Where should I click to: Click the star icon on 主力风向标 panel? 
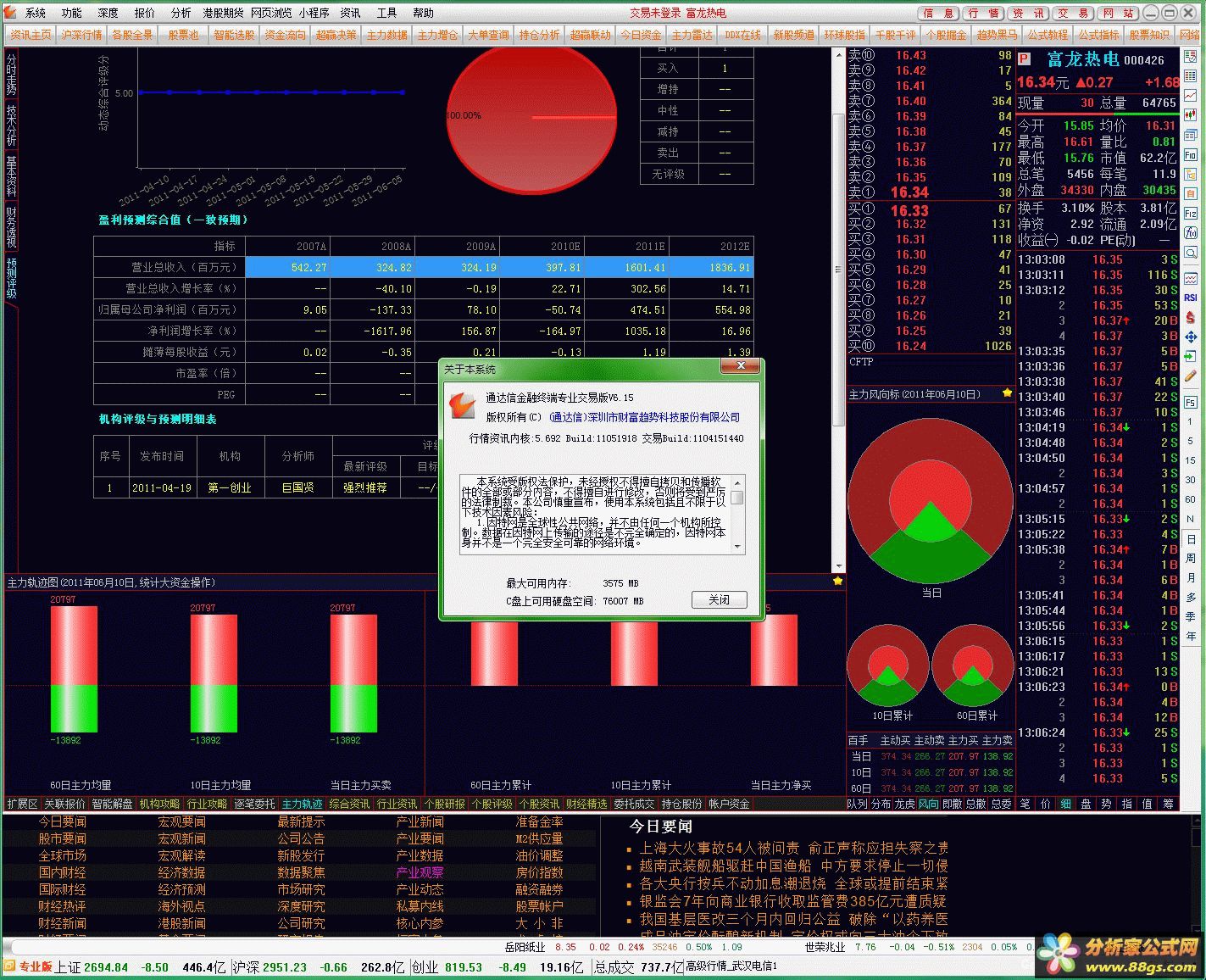[x=1007, y=393]
